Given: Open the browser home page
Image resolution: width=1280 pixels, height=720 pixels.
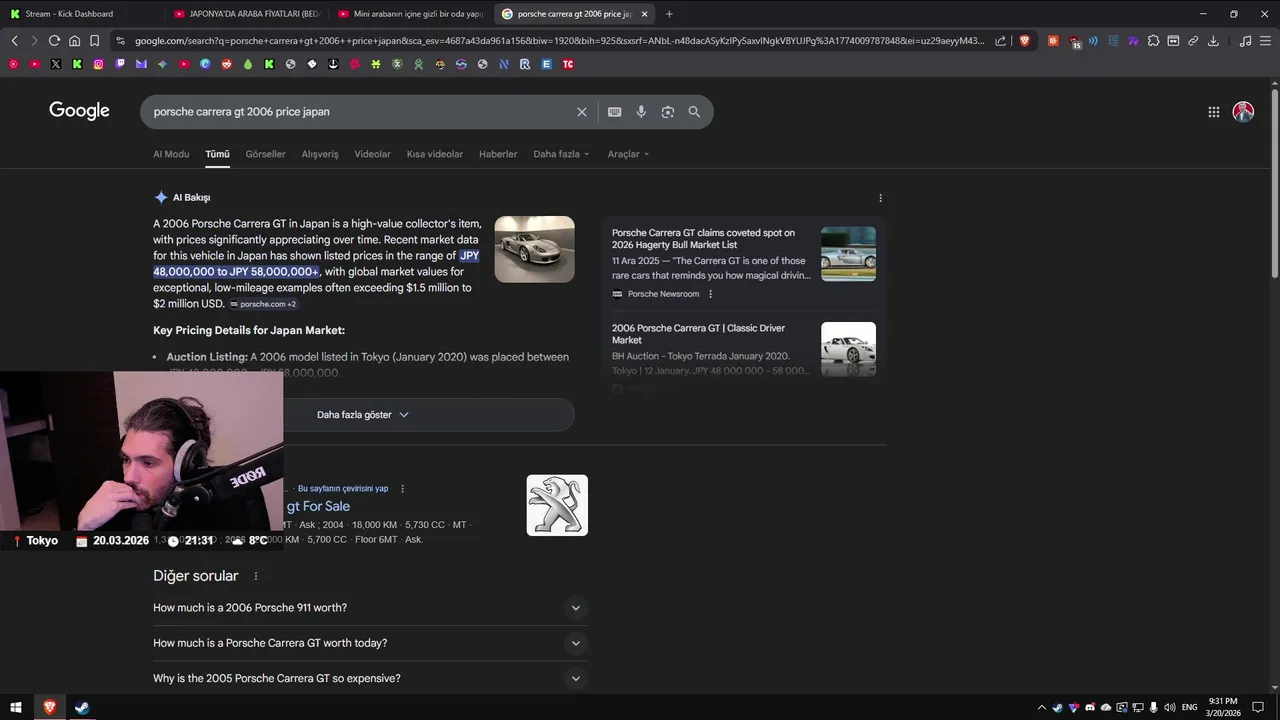Looking at the screenshot, I should click(74, 41).
